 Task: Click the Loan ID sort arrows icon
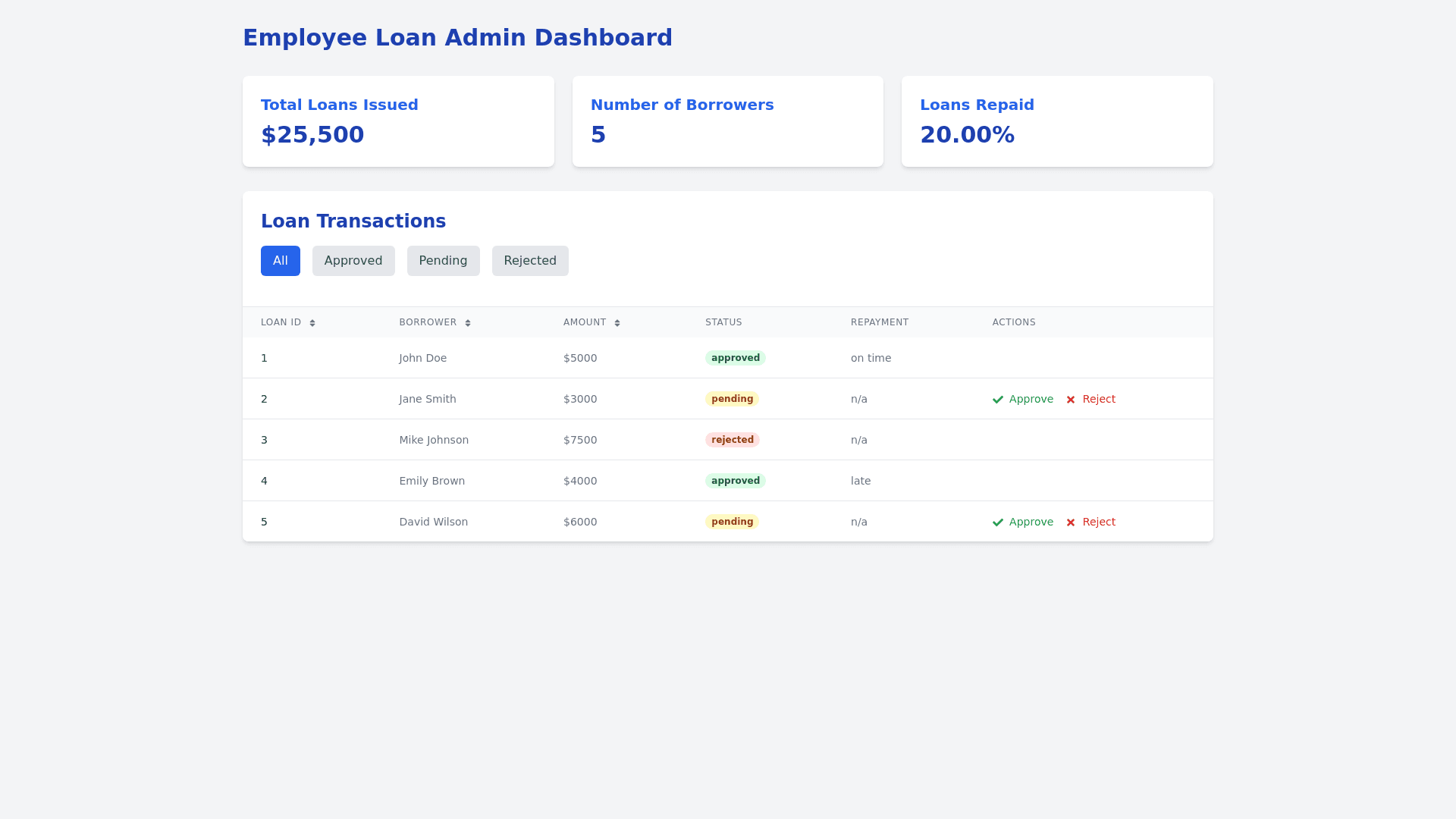(312, 323)
